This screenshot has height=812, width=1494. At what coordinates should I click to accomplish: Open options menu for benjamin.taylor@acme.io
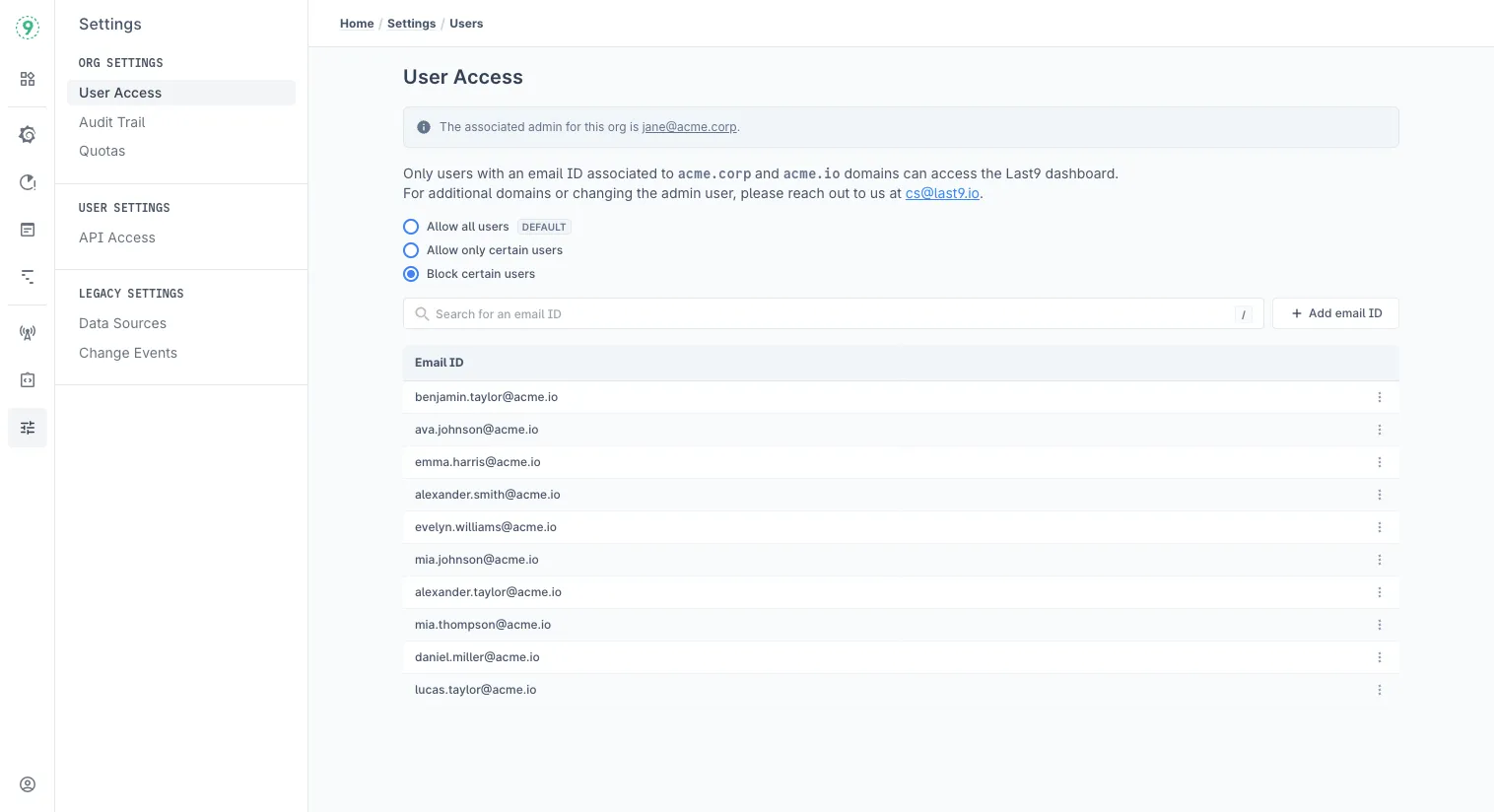1380,397
